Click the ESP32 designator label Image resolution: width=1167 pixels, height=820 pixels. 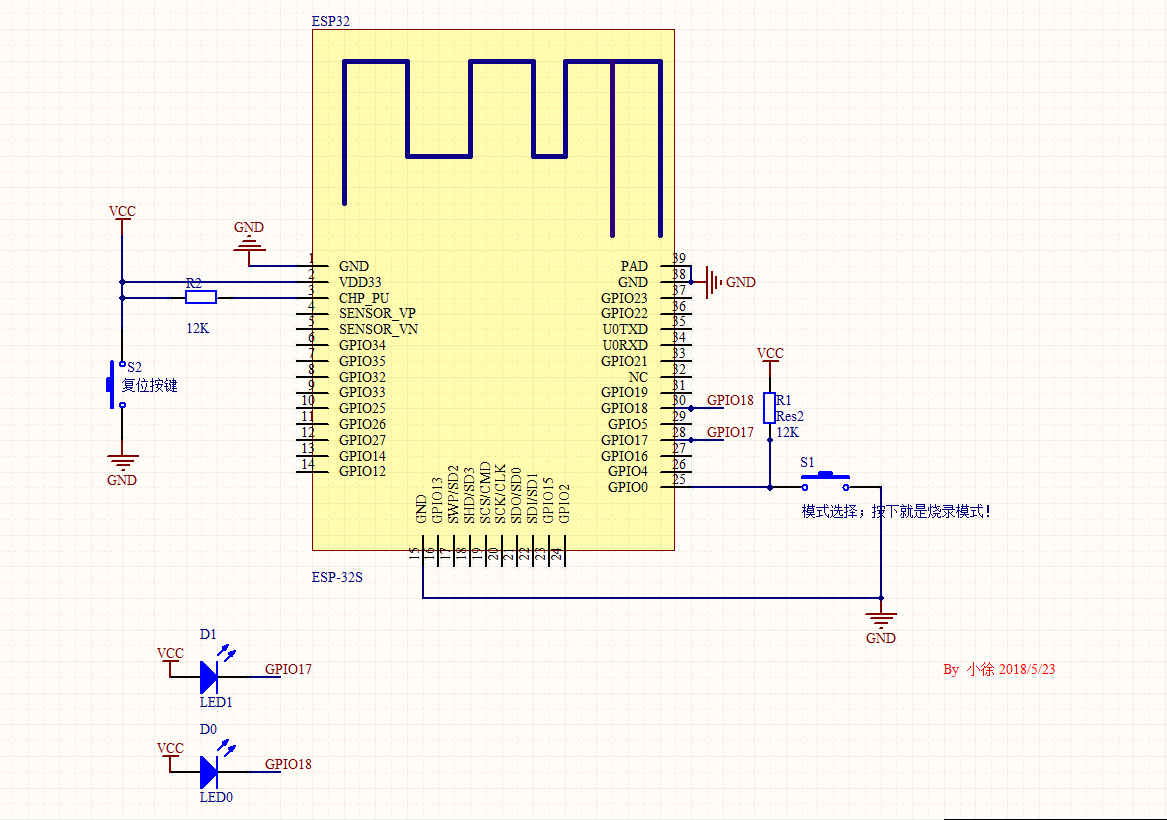point(330,22)
